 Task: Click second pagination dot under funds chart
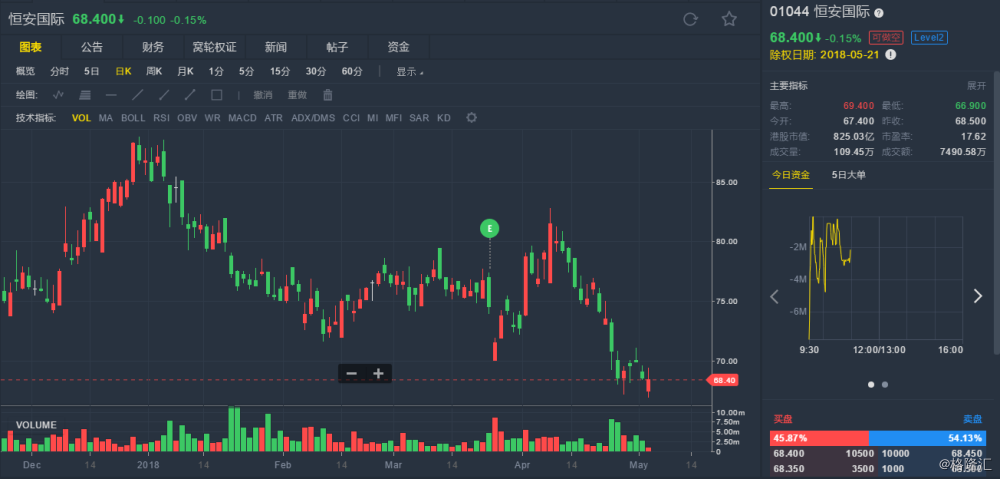(885, 385)
